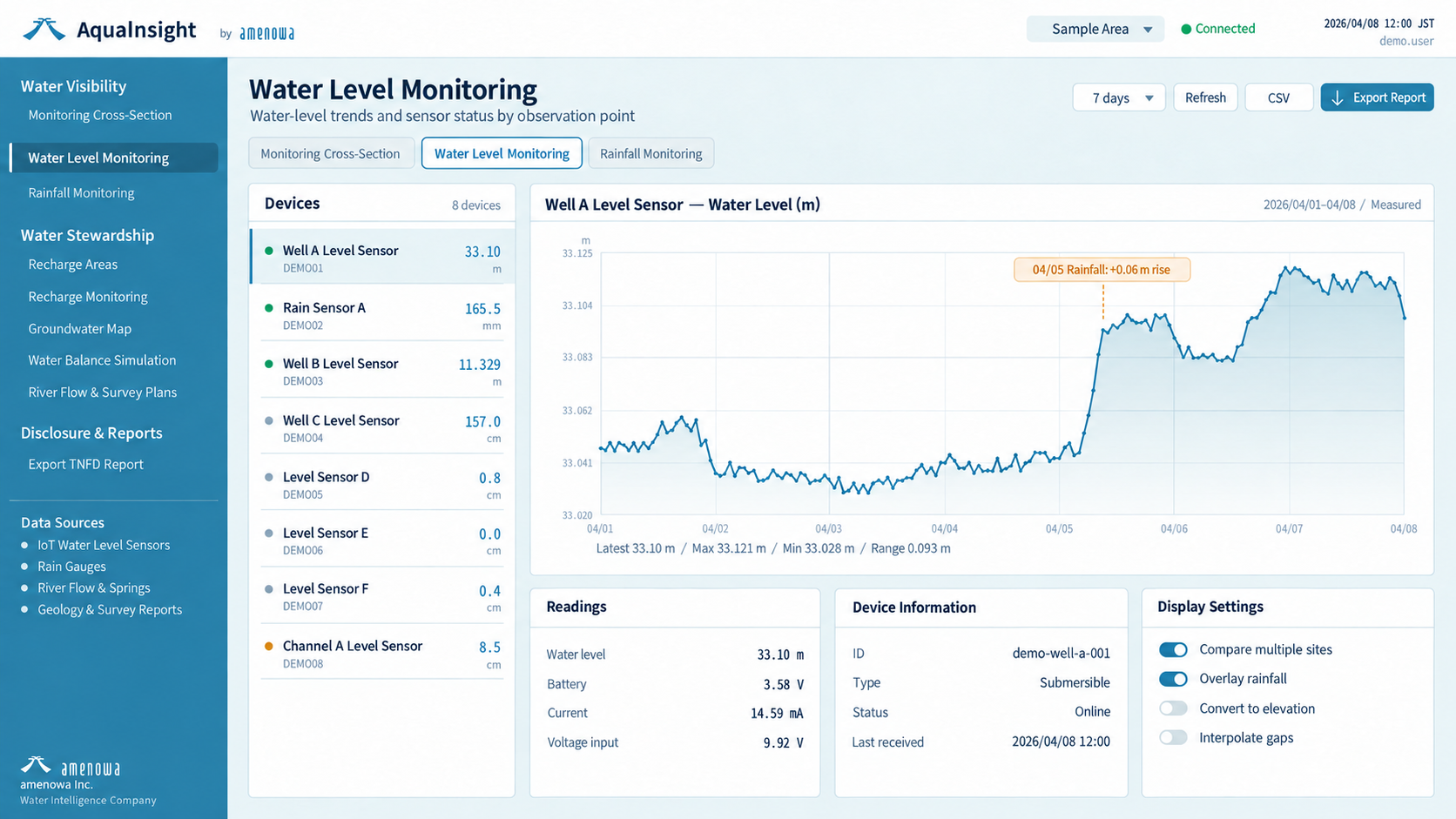Open Water Balance Simulation in sidebar
Screen dimensions: 1456x819
tap(102, 360)
